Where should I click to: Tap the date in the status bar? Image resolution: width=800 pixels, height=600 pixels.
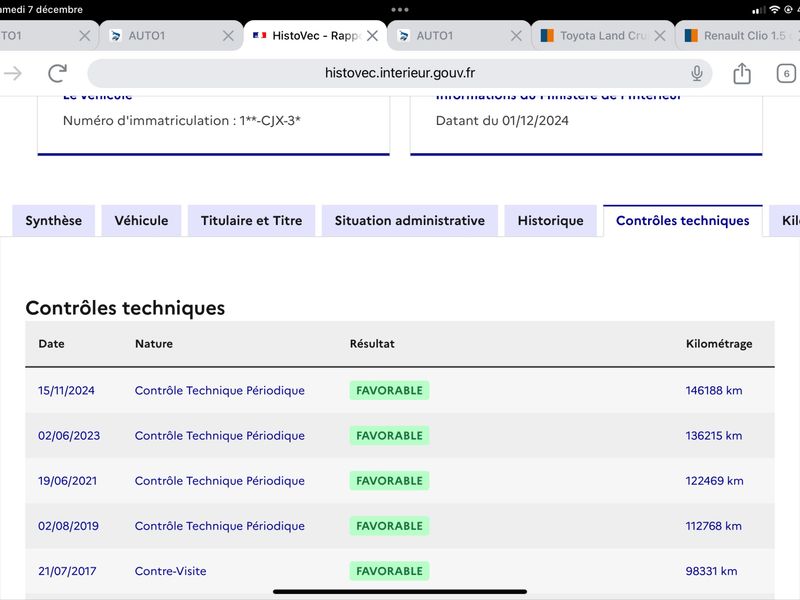tap(41, 10)
